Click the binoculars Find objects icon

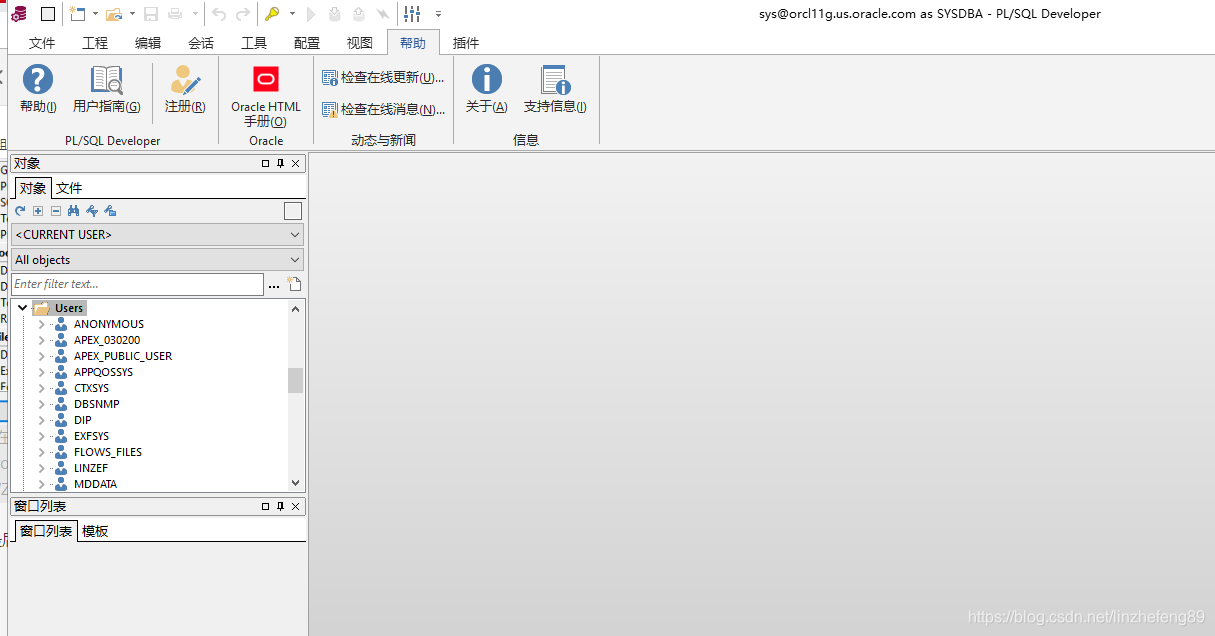(x=73, y=211)
